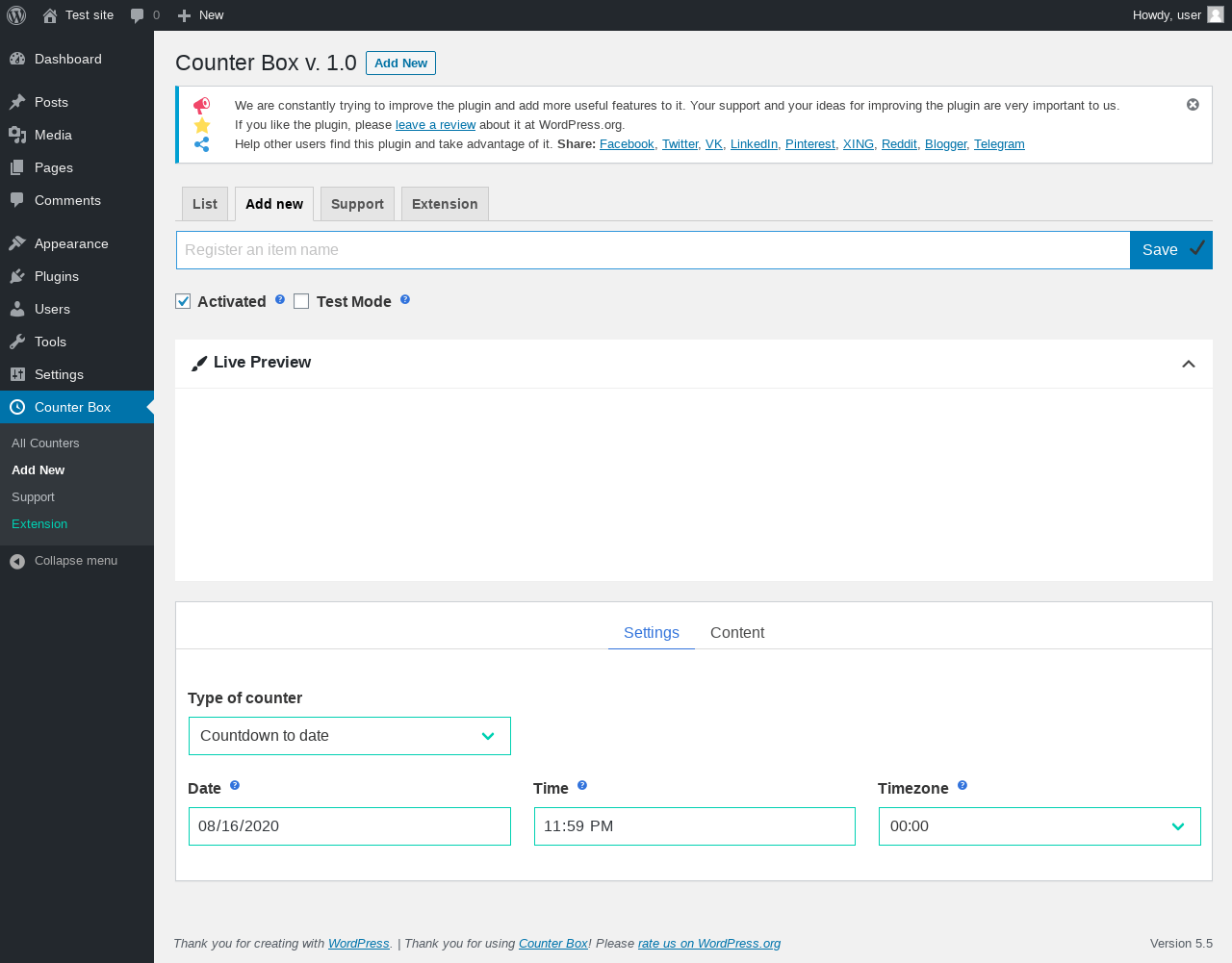Open Tools in the sidebar
1232x963 pixels.
pos(77,342)
